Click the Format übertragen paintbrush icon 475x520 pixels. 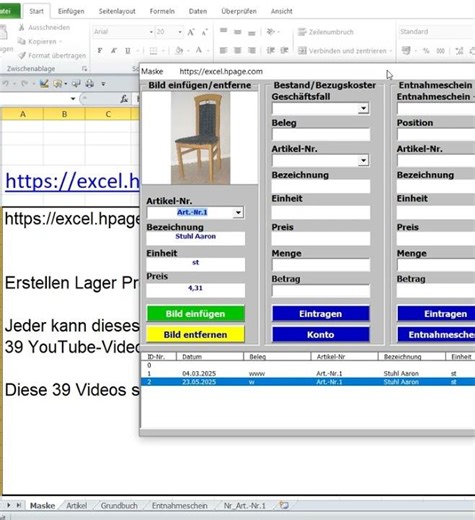click(22, 55)
